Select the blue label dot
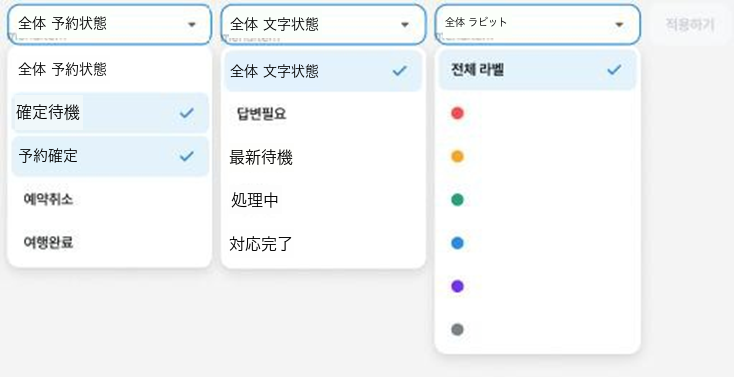734x377 pixels. [457, 243]
